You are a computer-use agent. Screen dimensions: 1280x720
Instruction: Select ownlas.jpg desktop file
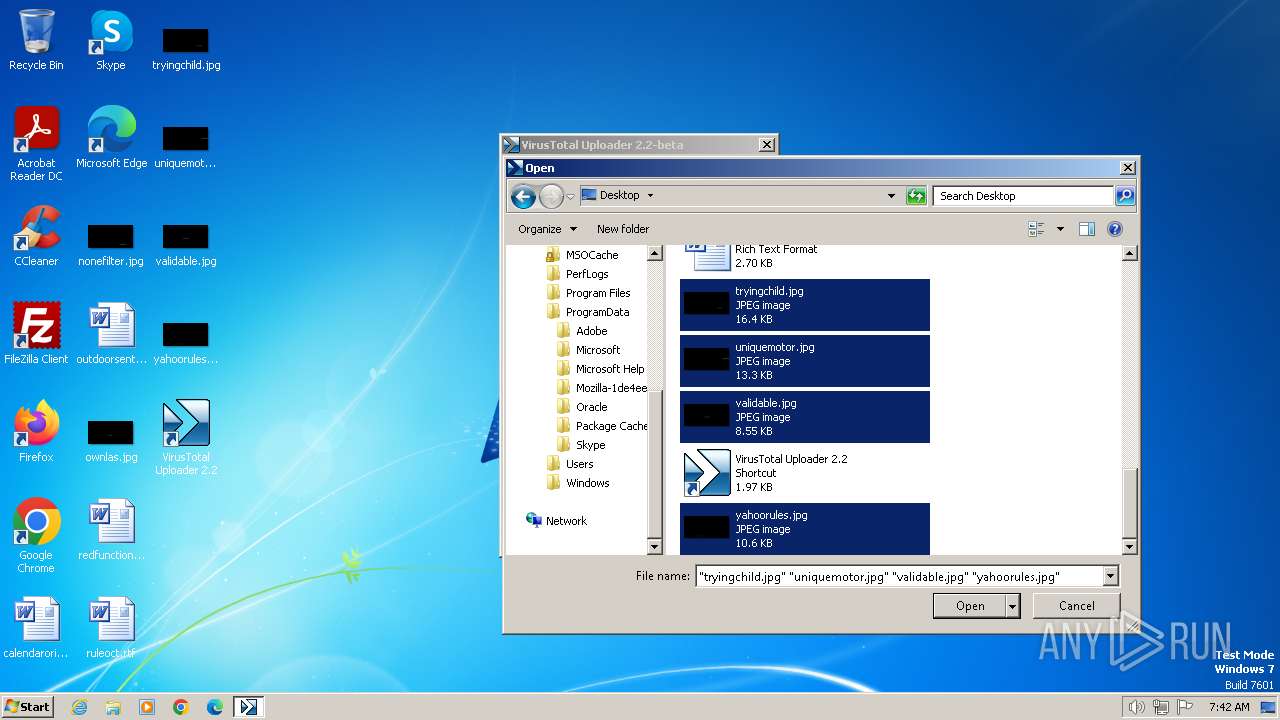[111, 439]
